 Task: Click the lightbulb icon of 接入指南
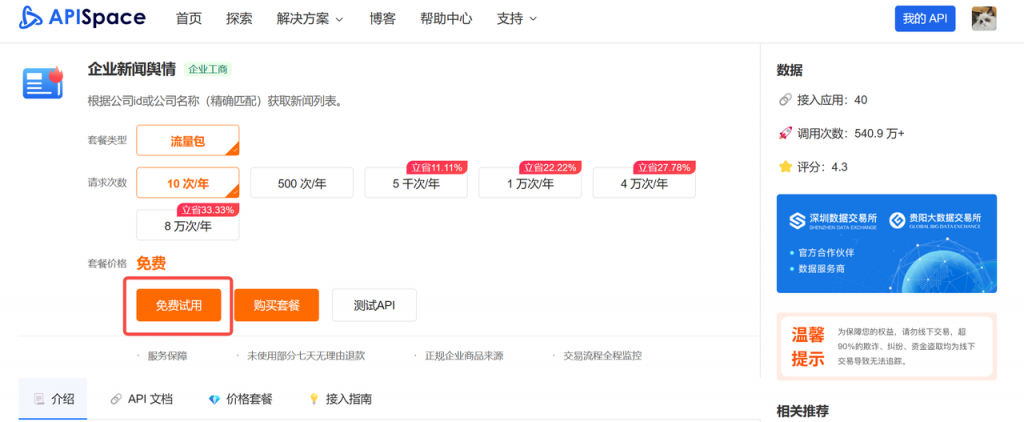click(x=313, y=398)
